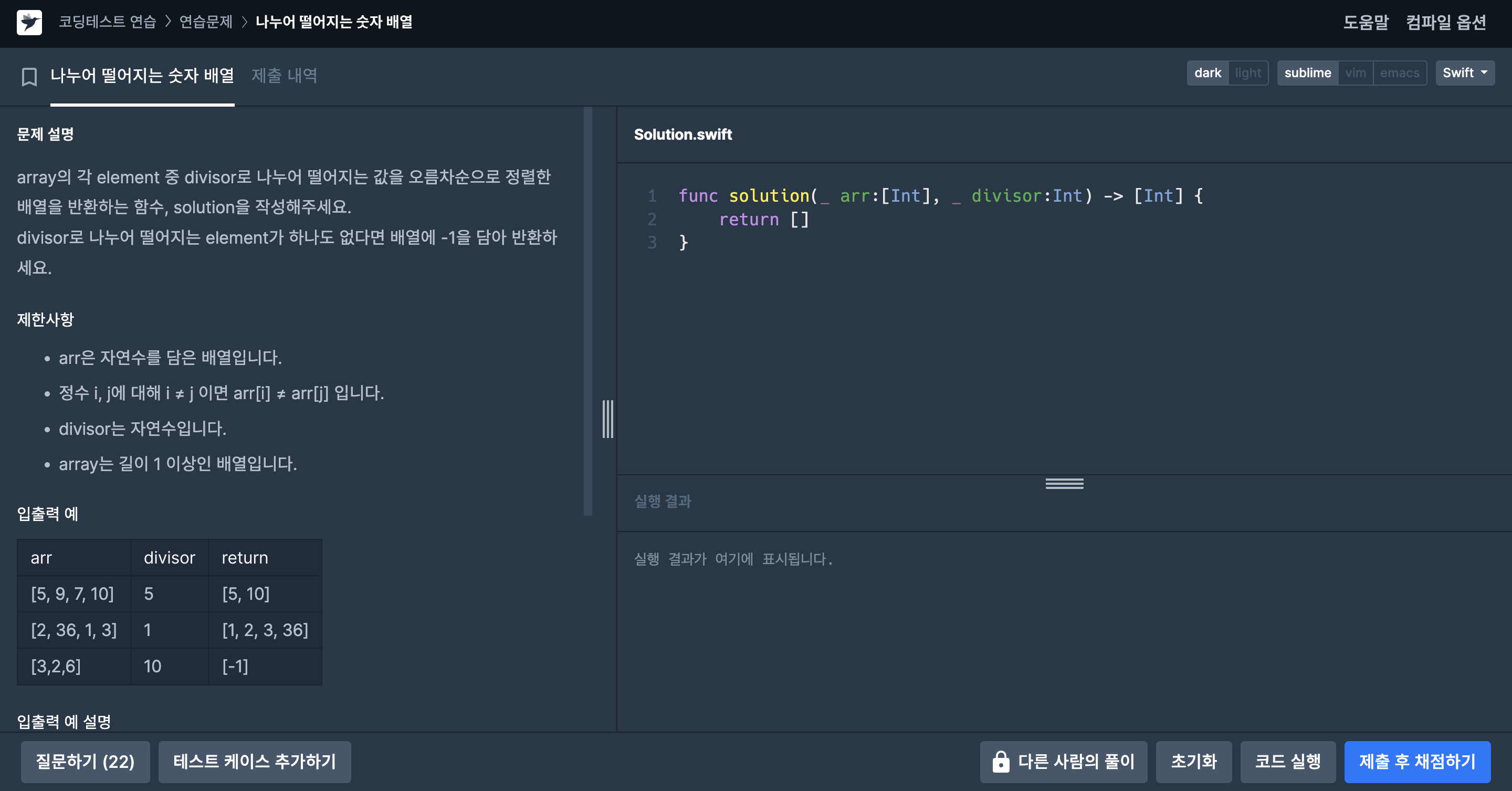Click the 코딩테스트 연습 breadcrumb link
This screenshot has height=791, width=1512.
[x=108, y=22]
